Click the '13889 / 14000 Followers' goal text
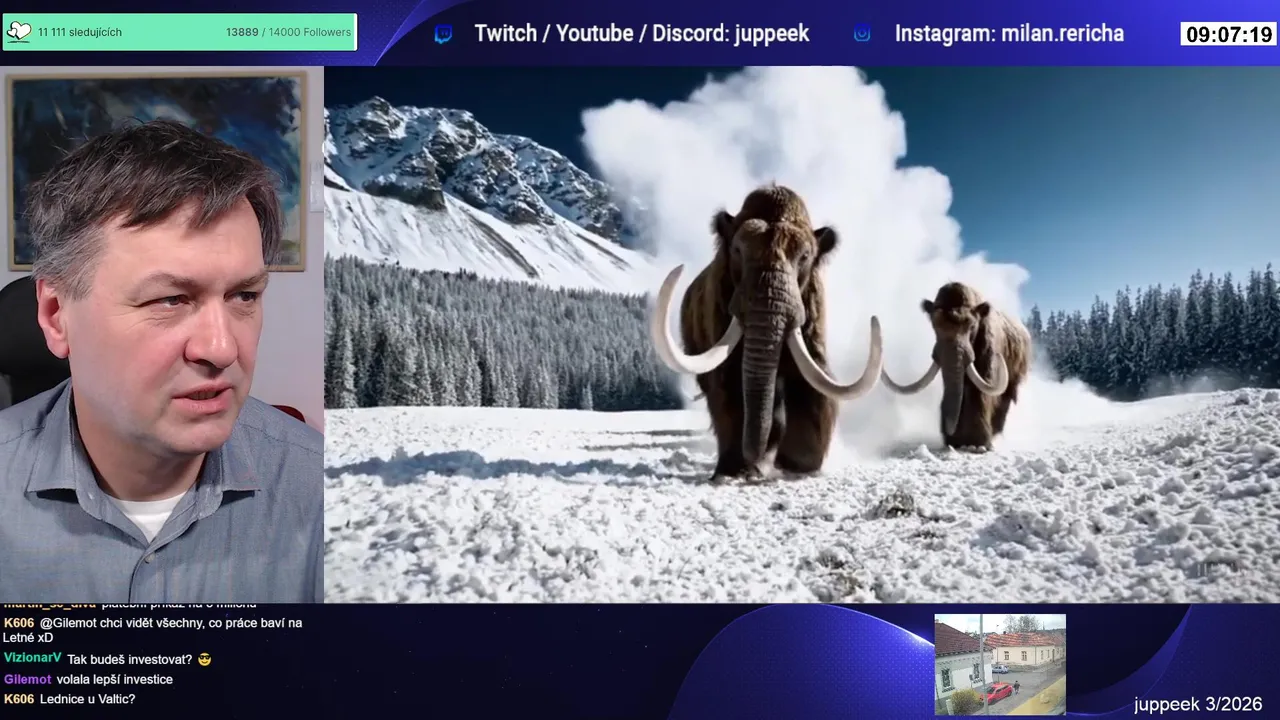The height and width of the screenshot is (720, 1280). click(288, 32)
